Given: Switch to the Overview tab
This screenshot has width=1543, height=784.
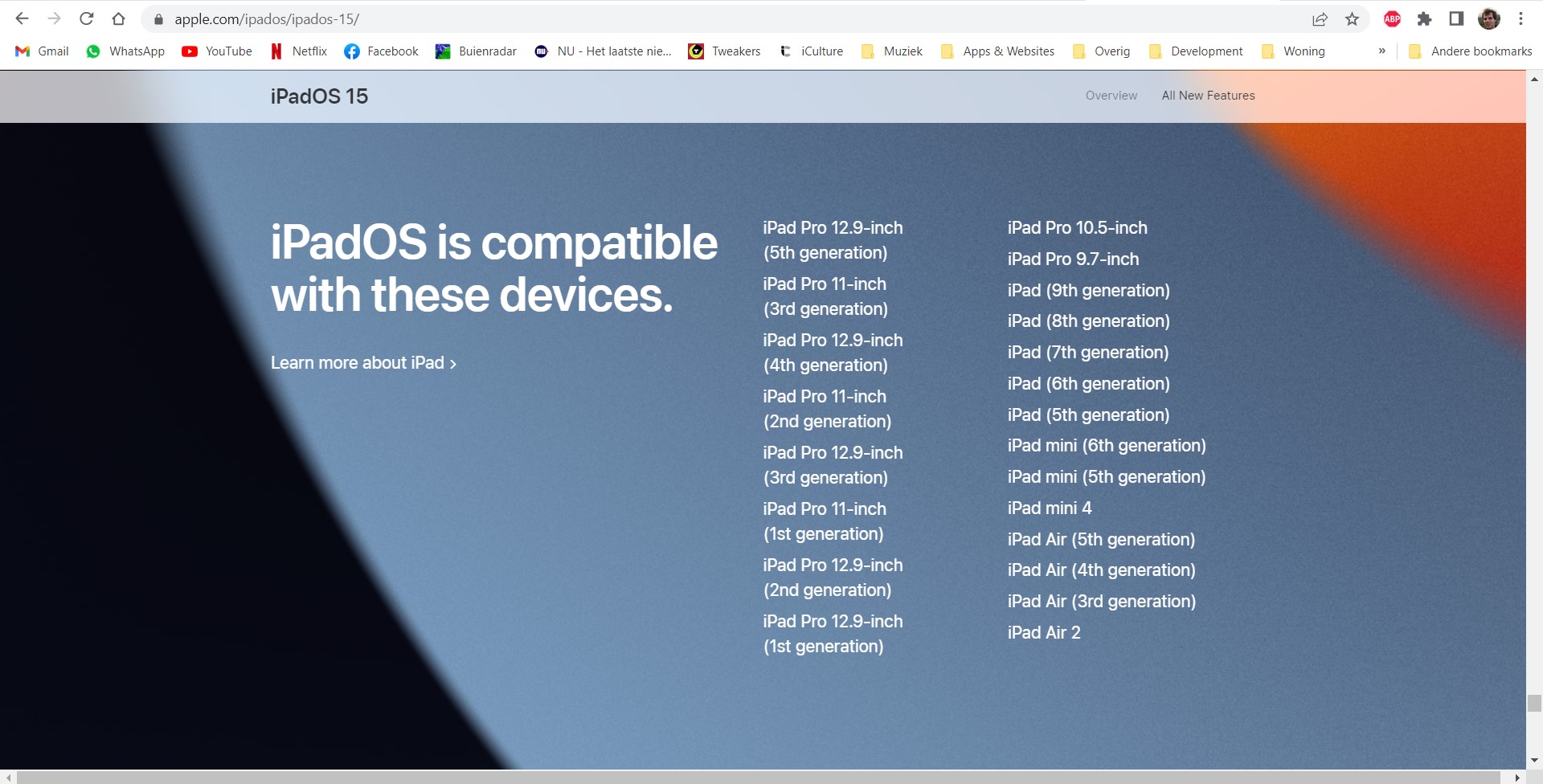Looking at the screenshot, I should [x=1111, y=96].
